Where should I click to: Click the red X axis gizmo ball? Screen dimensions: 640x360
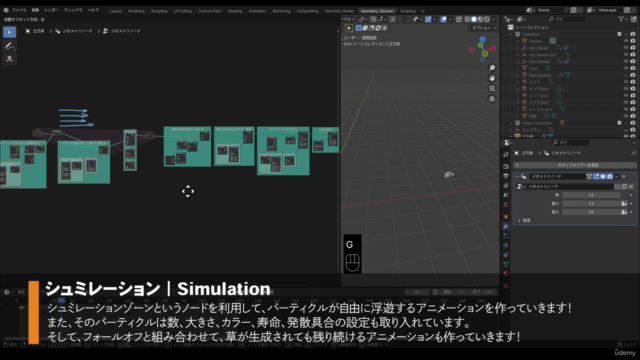(493, 48)
